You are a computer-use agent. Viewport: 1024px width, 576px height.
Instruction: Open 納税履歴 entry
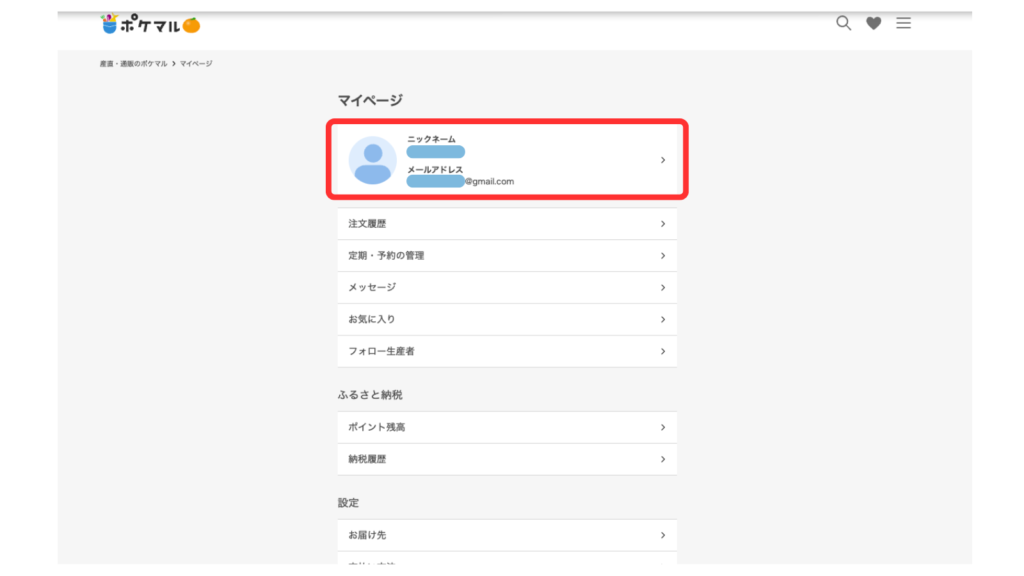pyautogui.click(x=367, y=460)
